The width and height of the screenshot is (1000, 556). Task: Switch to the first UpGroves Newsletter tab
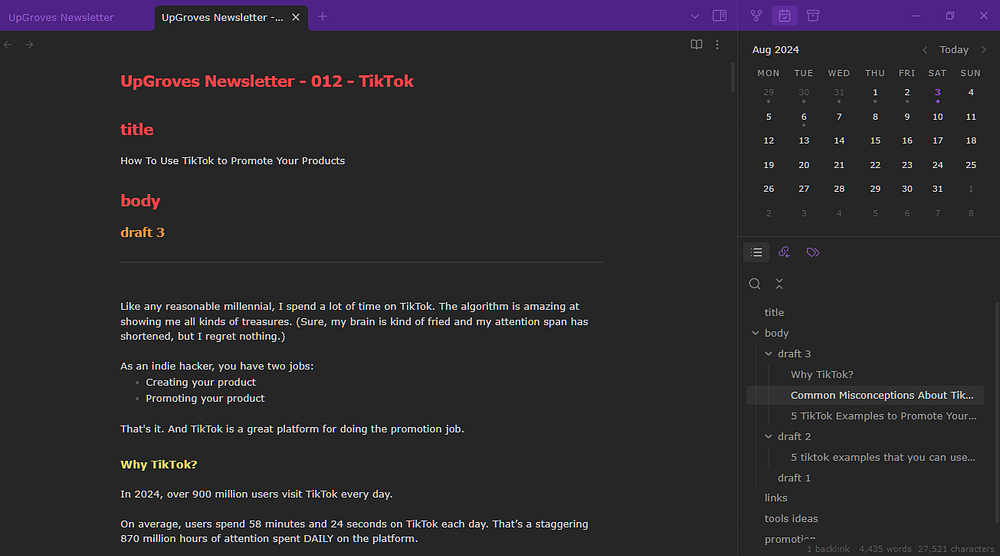[61, 17]
